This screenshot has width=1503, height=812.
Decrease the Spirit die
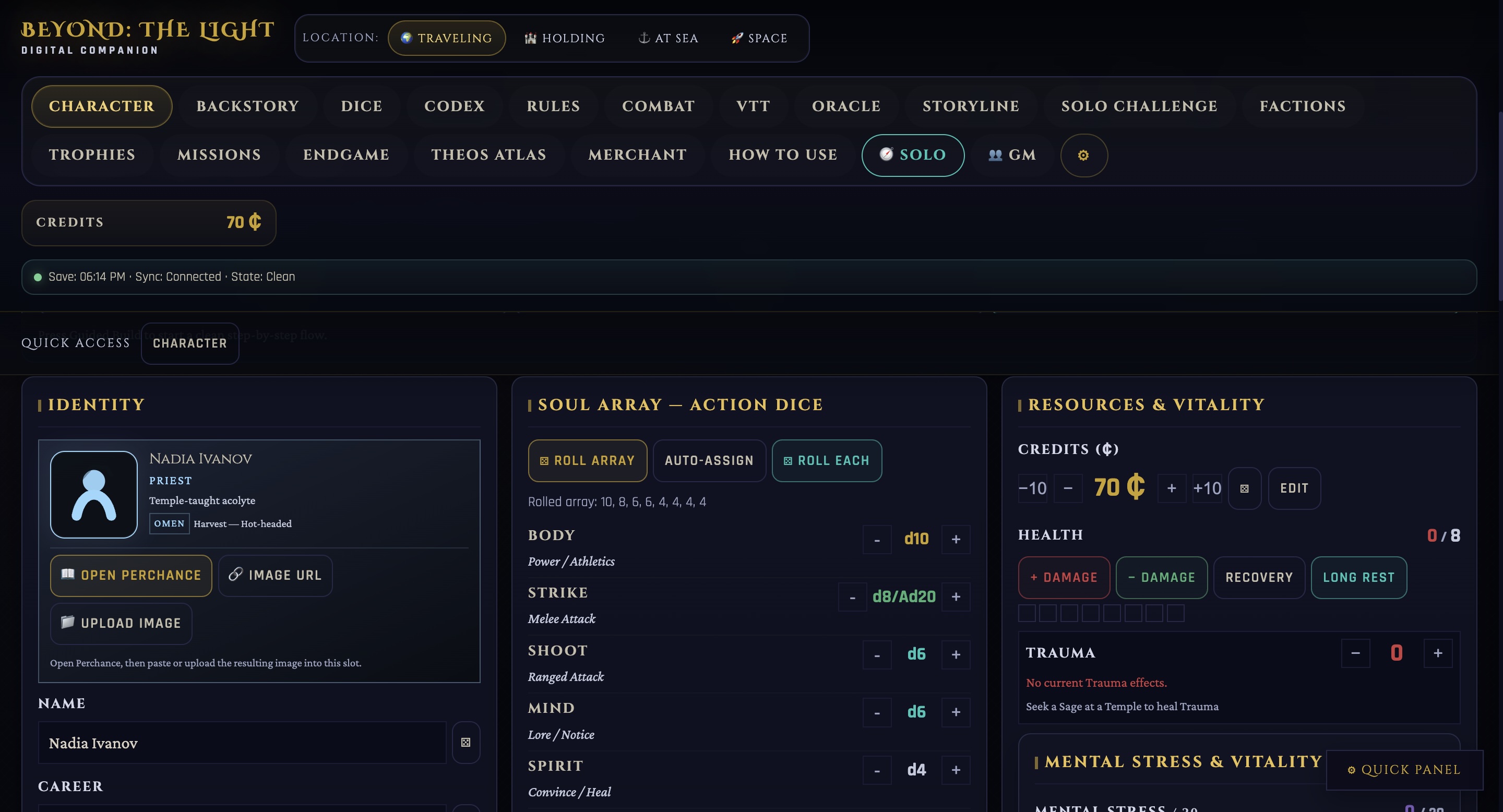[877, 770]
